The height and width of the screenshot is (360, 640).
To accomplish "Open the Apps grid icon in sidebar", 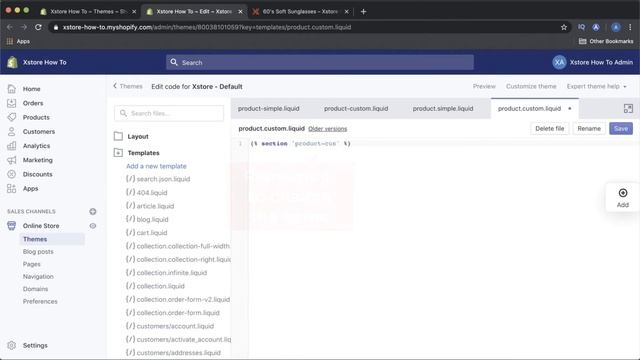I will tap(11, 188).
